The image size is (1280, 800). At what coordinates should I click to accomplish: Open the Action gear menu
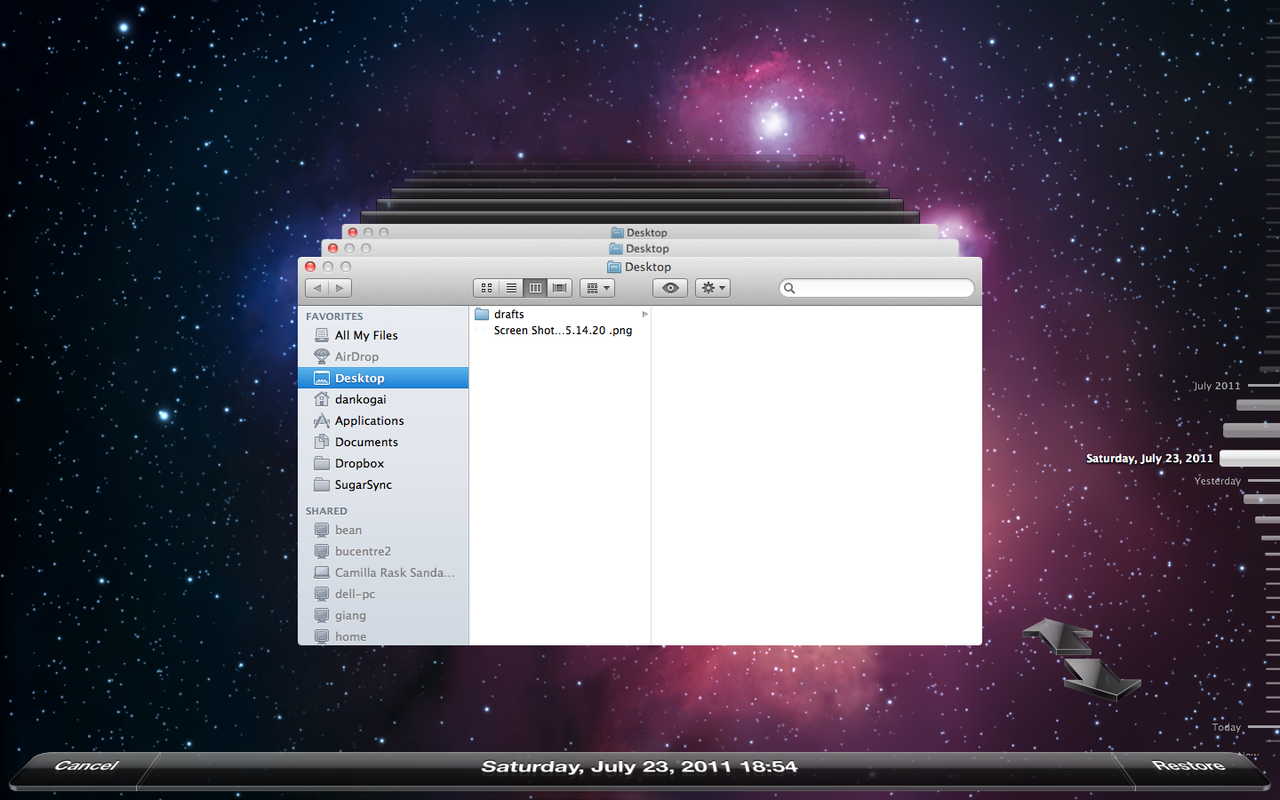[713, 288]
